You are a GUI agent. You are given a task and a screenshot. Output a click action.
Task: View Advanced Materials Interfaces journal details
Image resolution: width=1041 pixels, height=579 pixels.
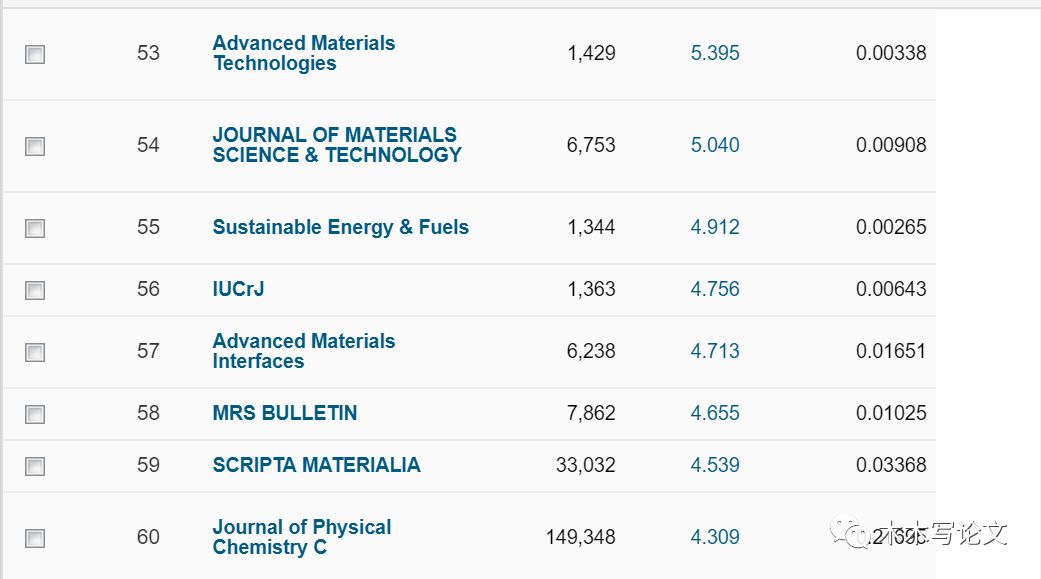[x=303, y=351]
